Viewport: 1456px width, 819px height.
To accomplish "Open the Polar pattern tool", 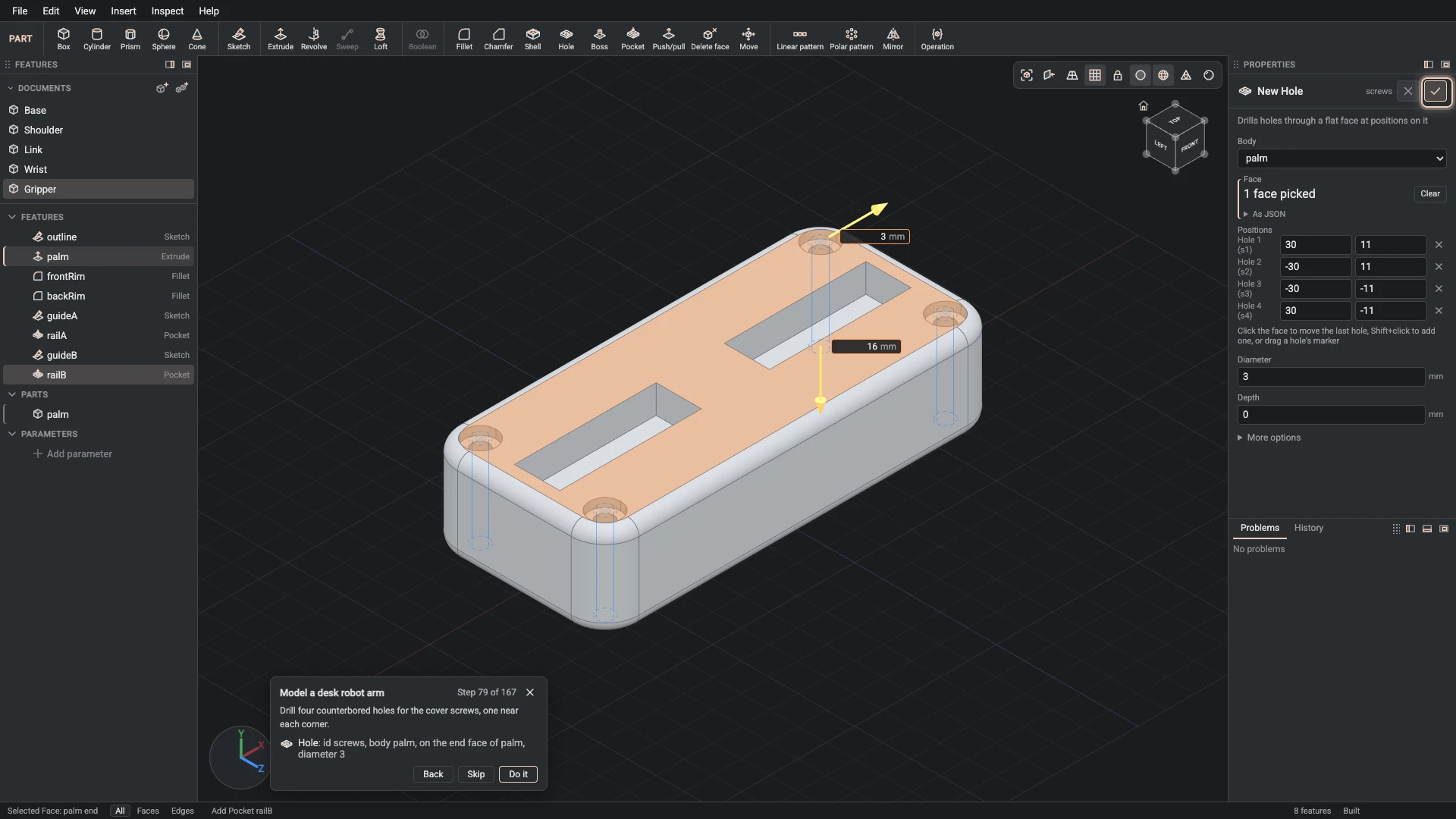I will pyautogui.click(x=852, y=39).
